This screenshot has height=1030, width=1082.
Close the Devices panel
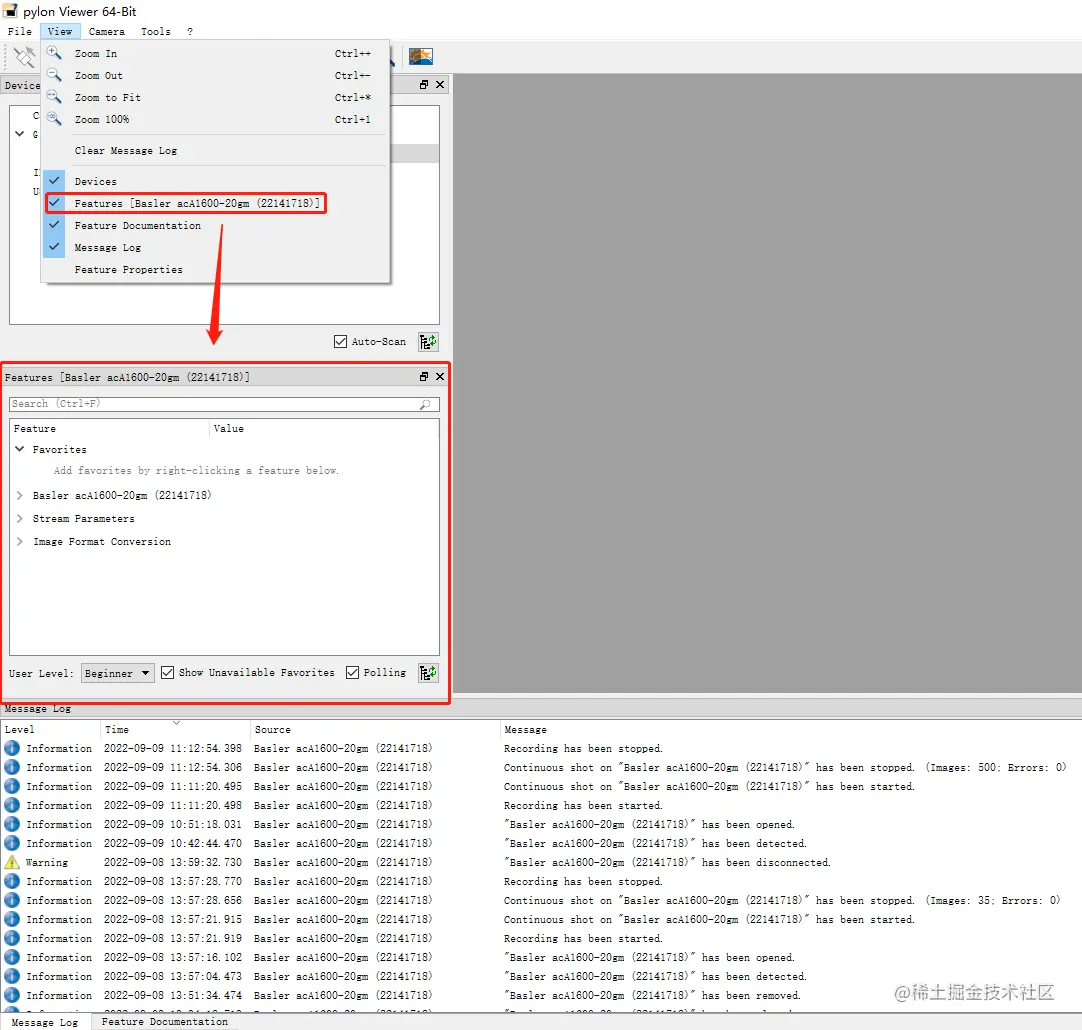click(440, 84)
